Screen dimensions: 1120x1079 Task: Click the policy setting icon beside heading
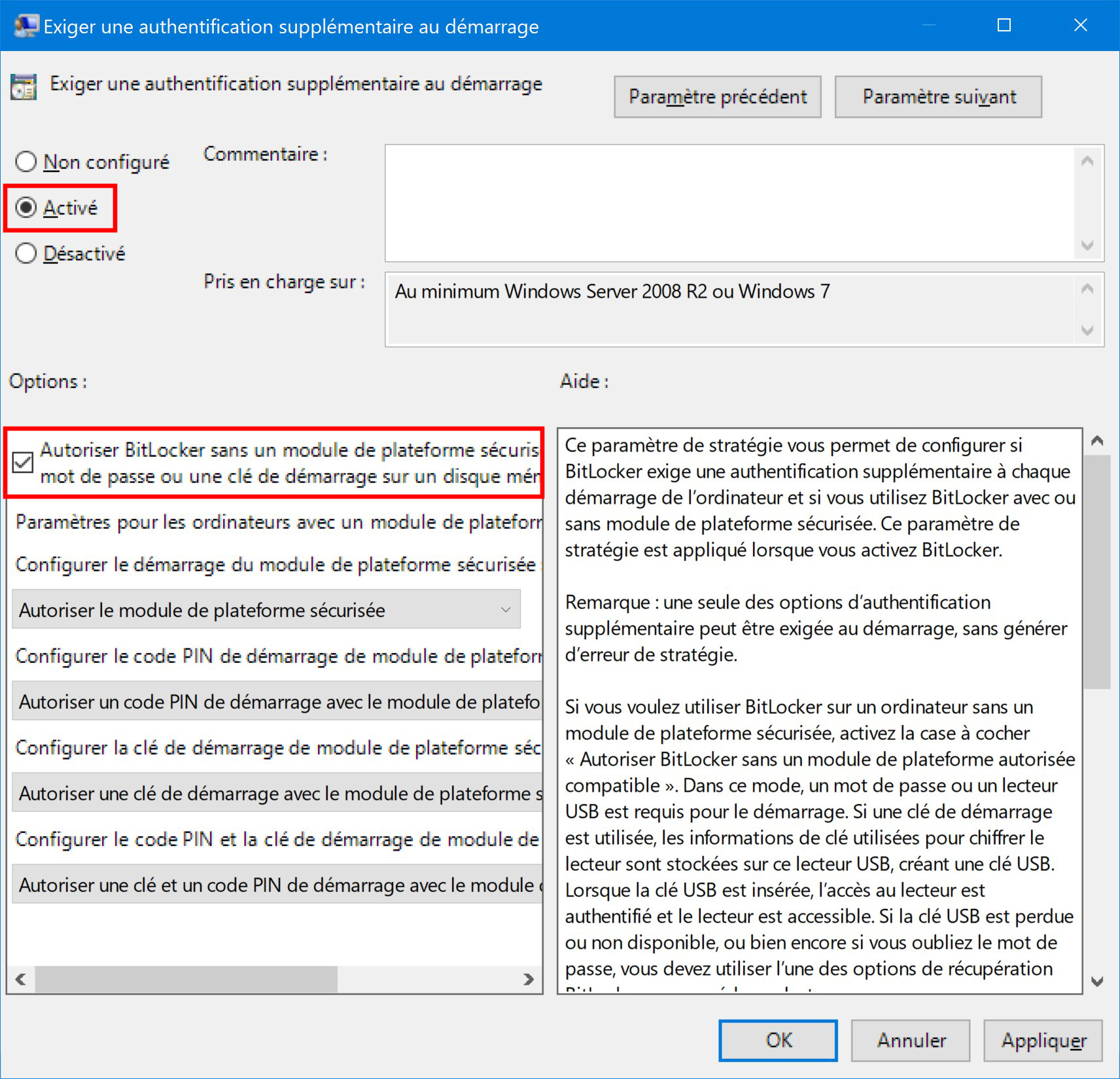pyautogui.click(x=24, y=87)
